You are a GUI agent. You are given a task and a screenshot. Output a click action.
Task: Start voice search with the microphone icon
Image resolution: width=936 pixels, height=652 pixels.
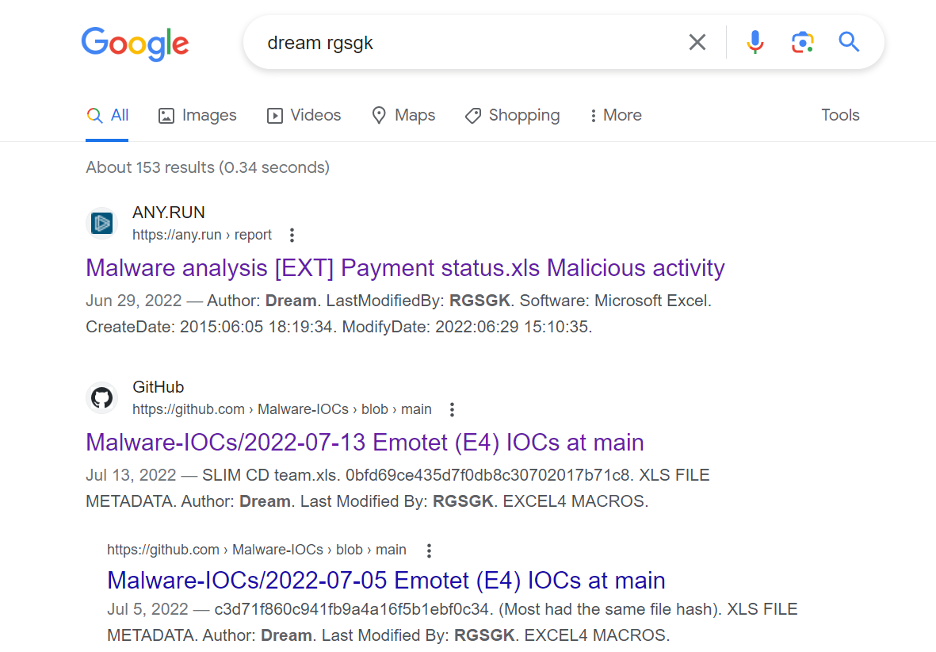point(755,42)
